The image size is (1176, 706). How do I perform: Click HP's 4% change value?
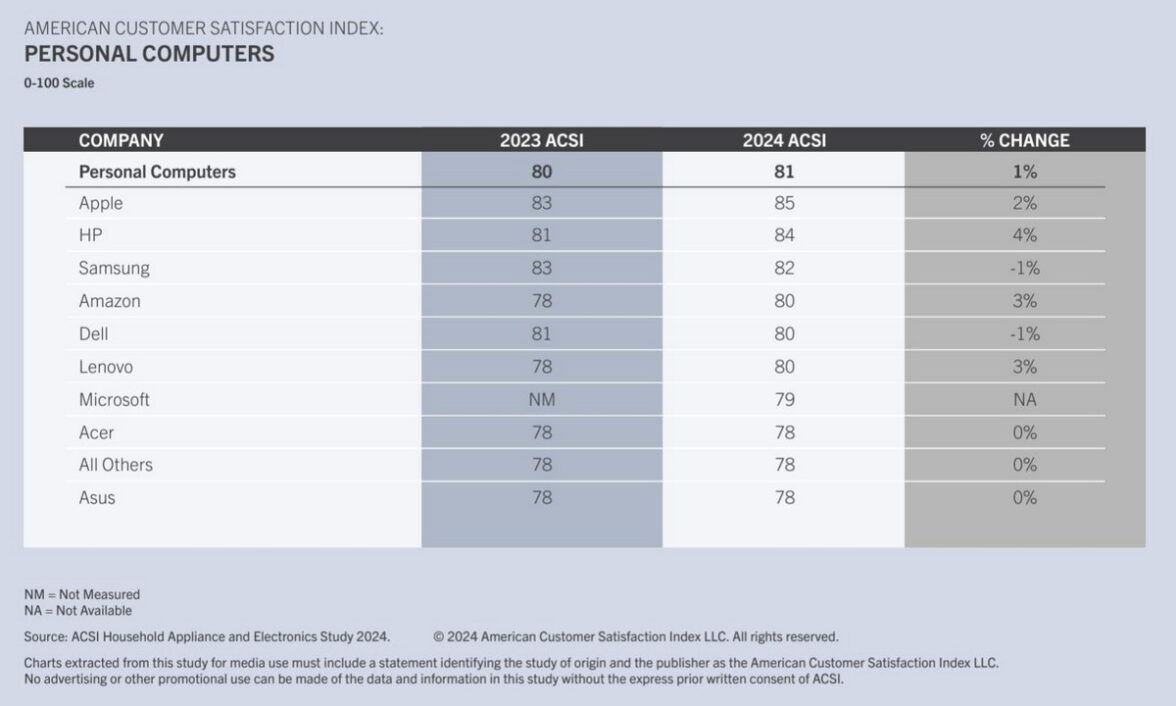point(1024,236)
